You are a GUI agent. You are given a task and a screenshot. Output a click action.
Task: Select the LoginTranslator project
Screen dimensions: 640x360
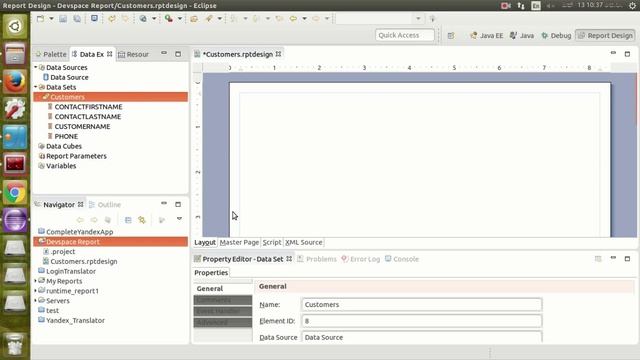click(67, 271)
